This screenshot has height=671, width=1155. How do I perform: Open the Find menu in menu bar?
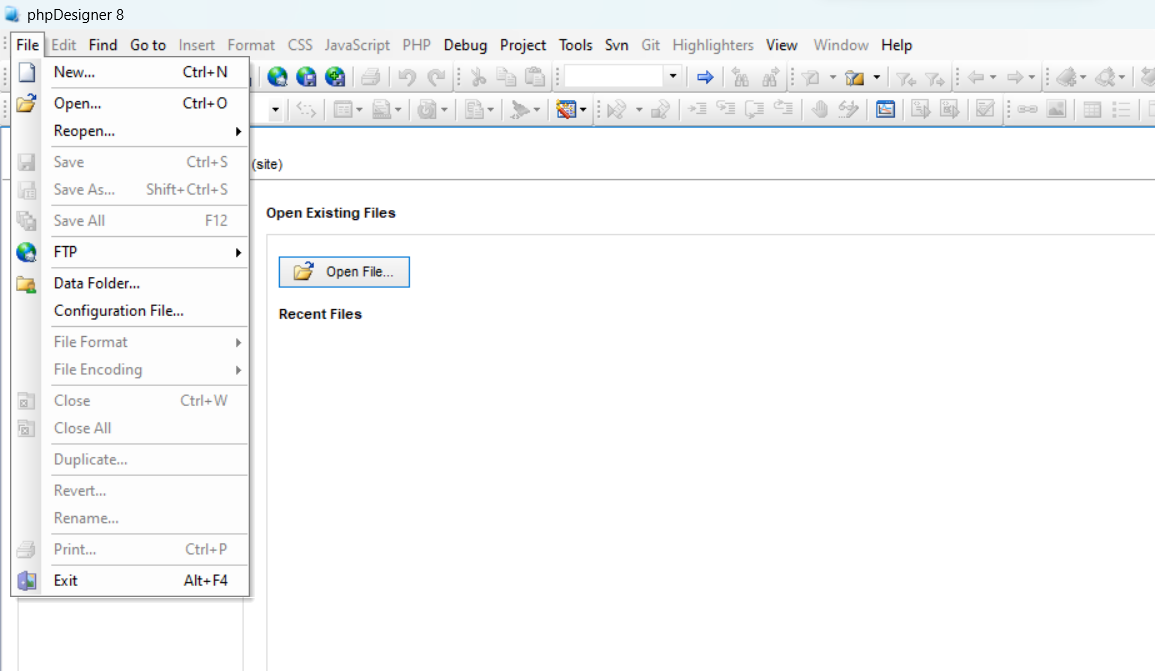103,45
